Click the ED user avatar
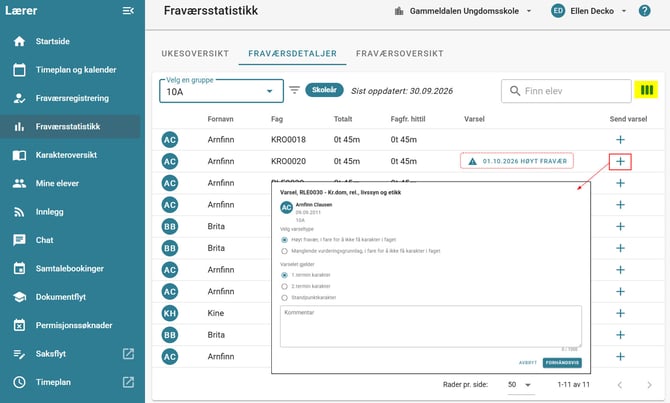Screen dimensions: 670x403 click(x=558, y=11)
